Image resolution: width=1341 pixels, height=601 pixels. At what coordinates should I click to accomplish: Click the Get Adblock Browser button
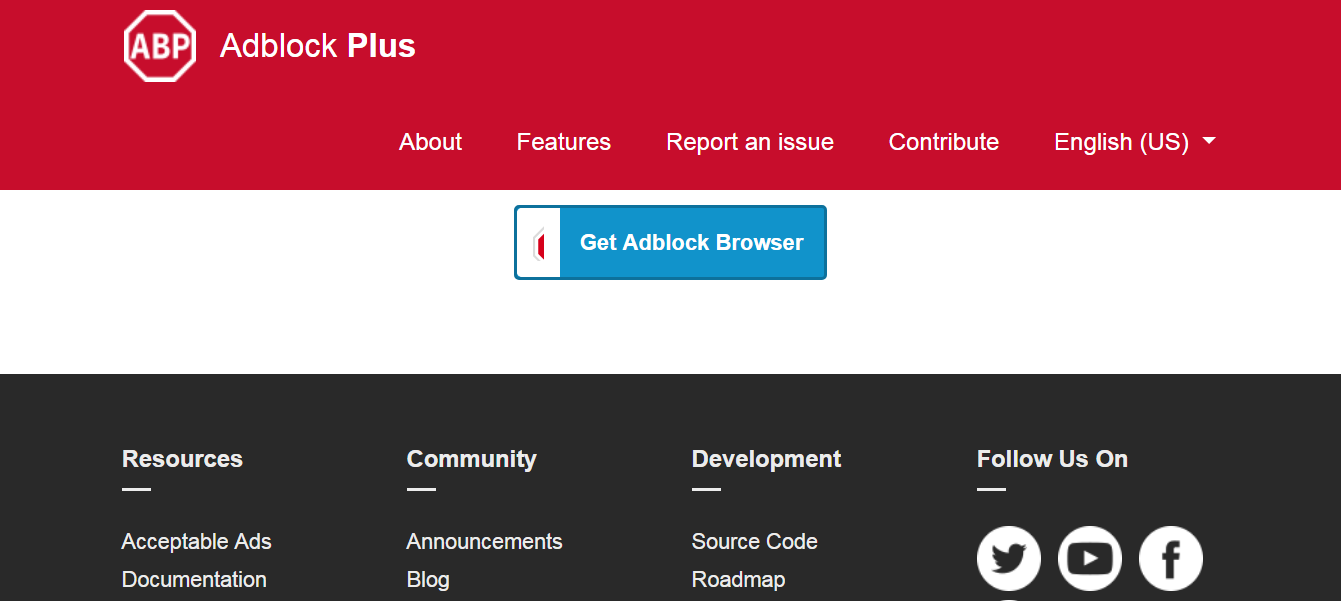coord(670,242)
